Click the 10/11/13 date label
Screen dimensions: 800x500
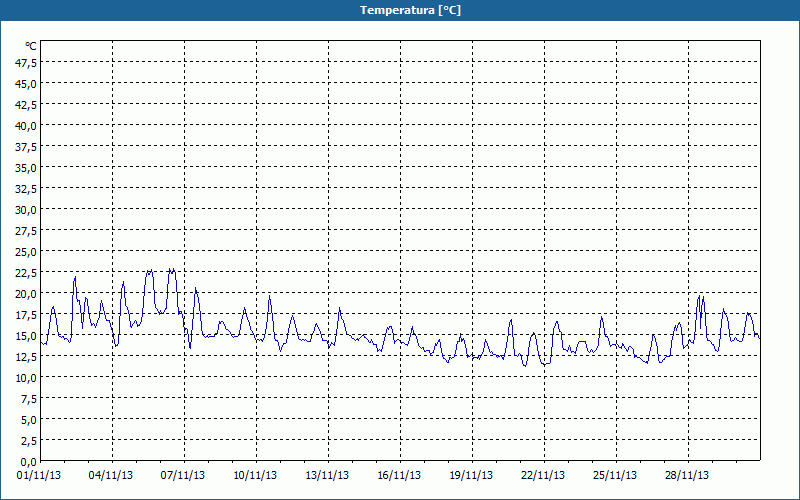255,476
